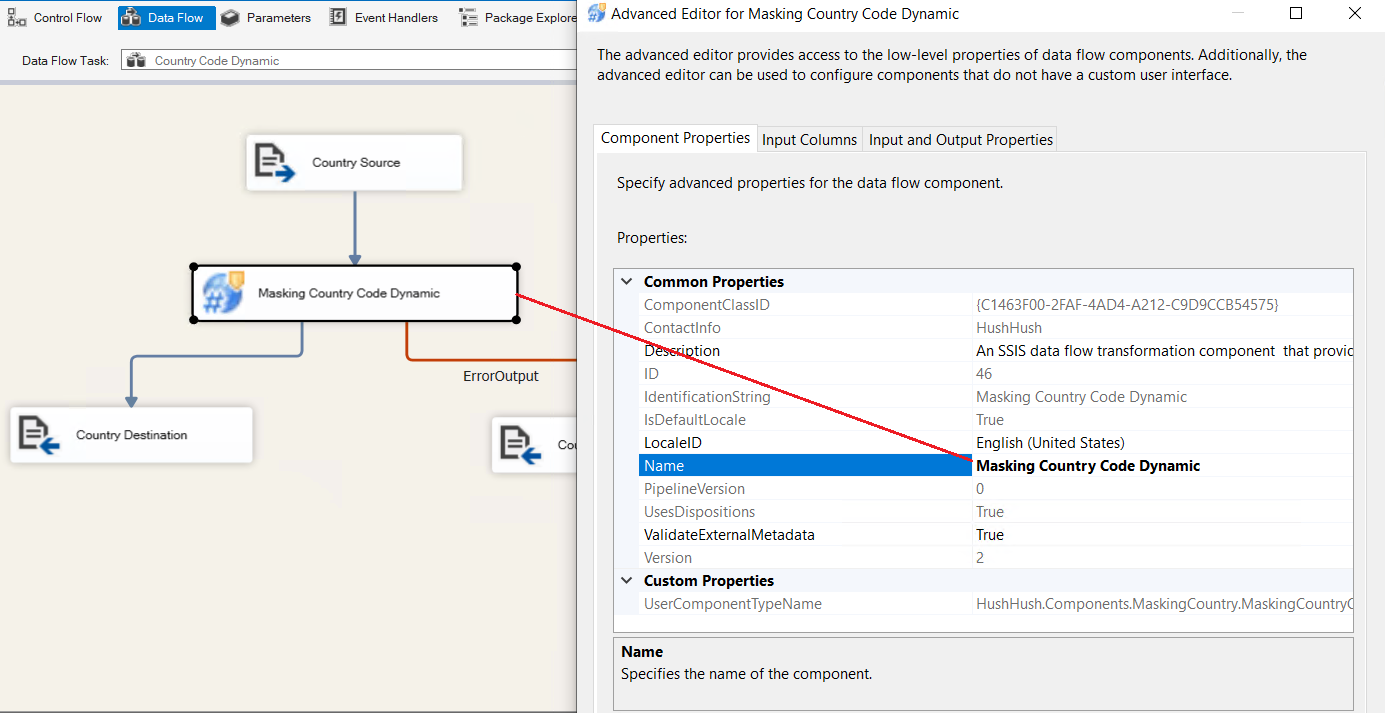Select the Masking Country Code Dynamic globe icon
The image size is (1385, 713).
tap(222, 293)
